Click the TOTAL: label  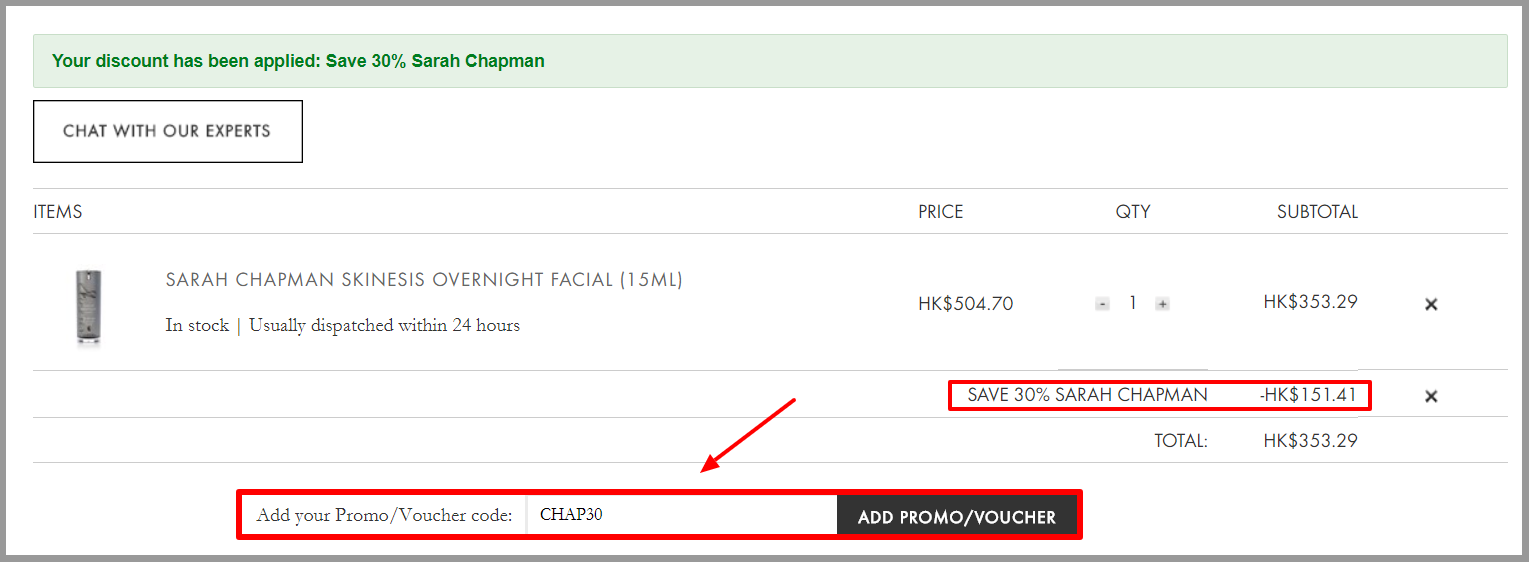[x=1181, y=440]
